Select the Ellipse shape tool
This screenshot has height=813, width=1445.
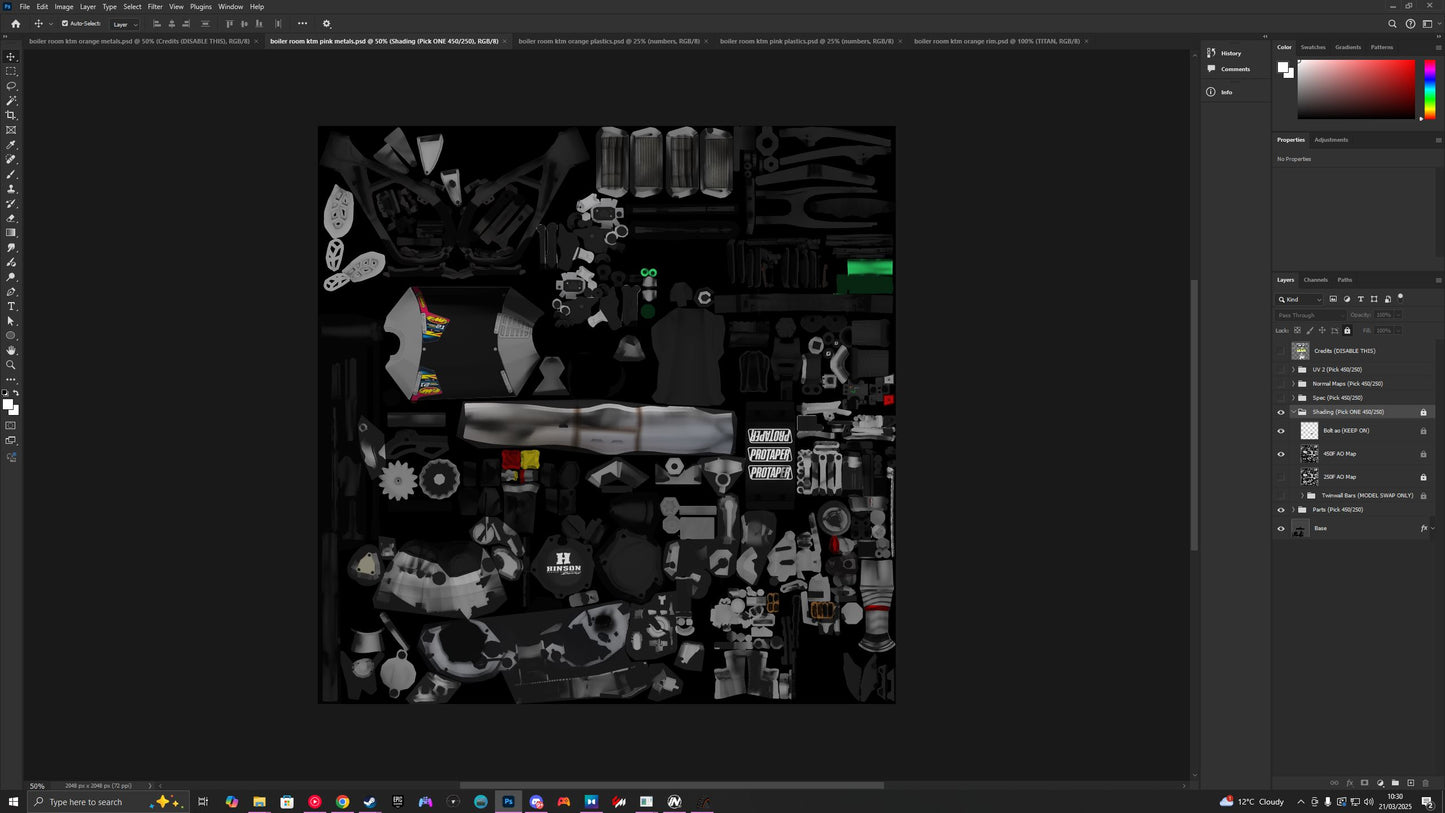point(11,336)
